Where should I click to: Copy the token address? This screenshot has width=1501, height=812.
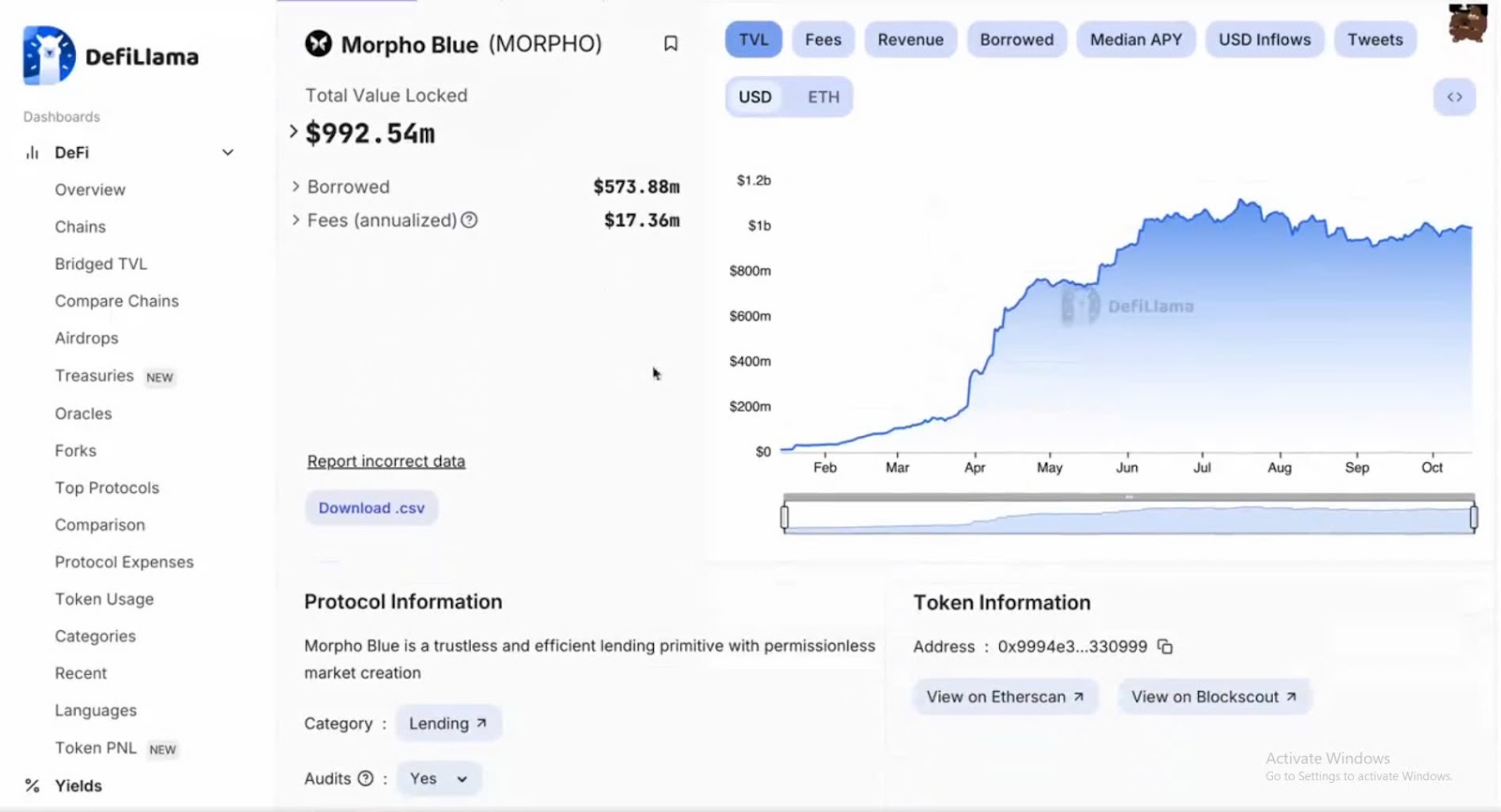[1165, 646]
